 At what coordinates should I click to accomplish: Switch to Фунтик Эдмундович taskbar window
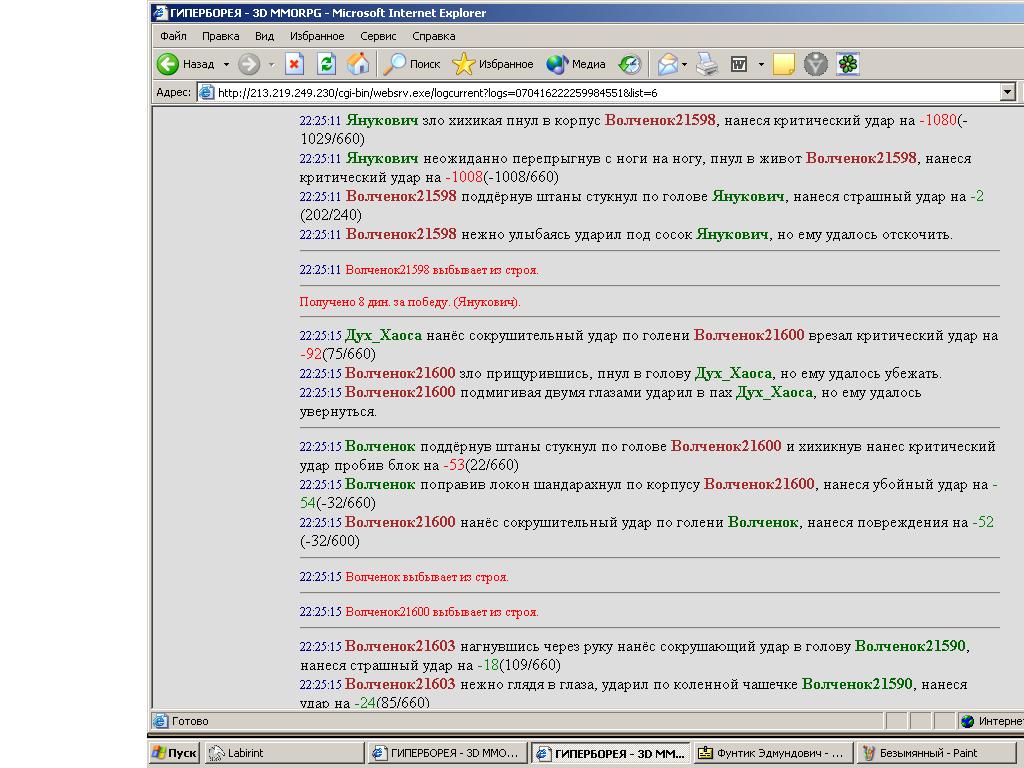[x=773, y=753]
